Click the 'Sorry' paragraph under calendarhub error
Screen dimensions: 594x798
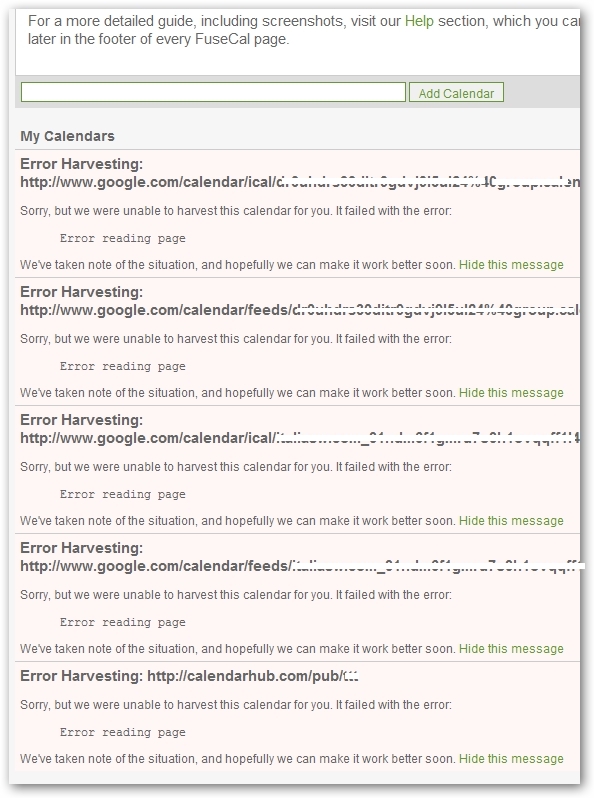click(x=236, y=705)
